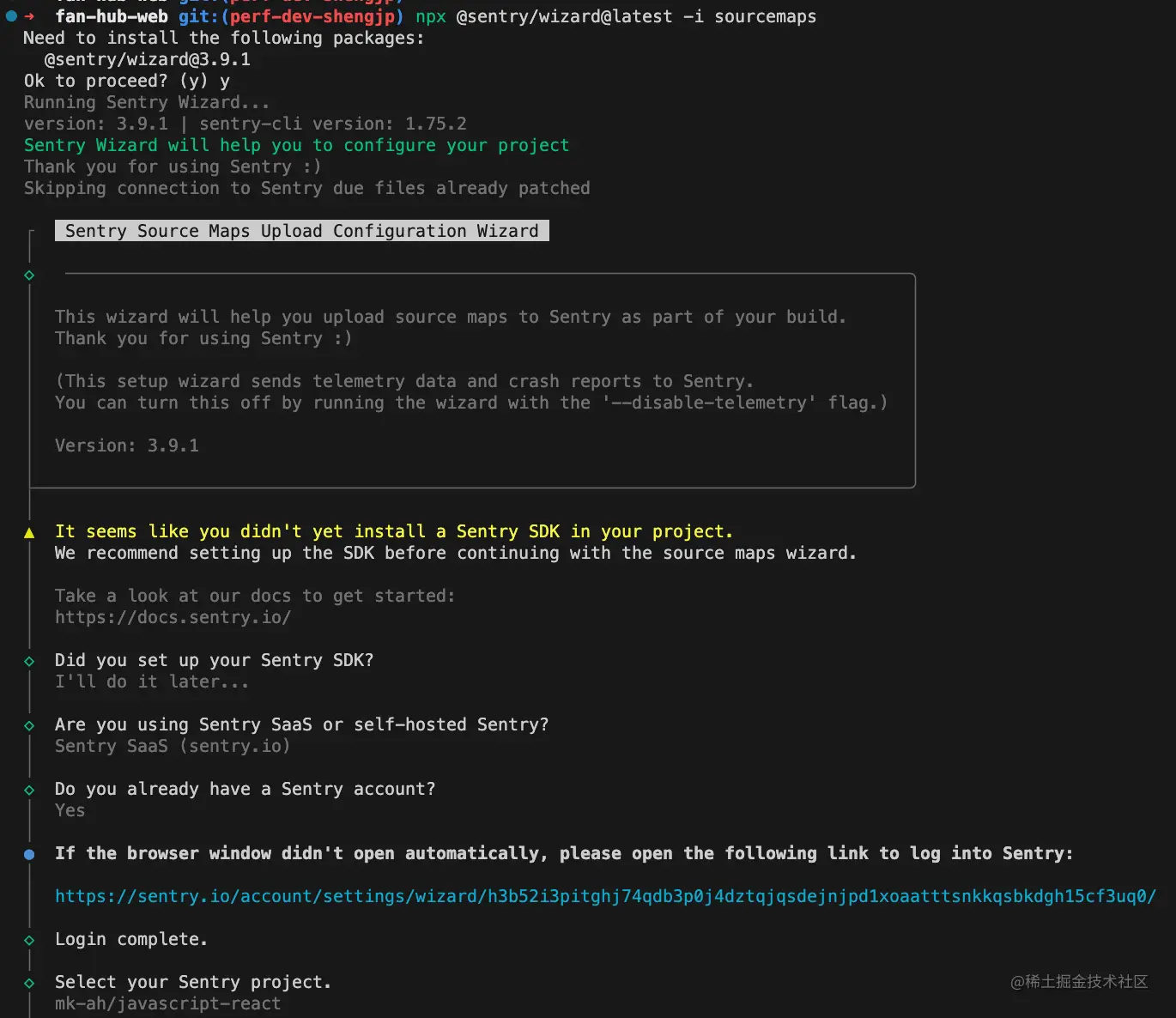
Task: Click the blue dot before the prompt arrow
Action: 11,16
